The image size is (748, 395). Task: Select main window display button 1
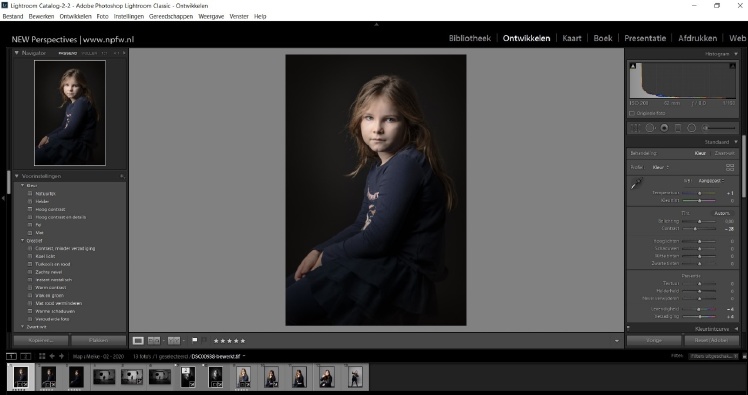point(11,356)
